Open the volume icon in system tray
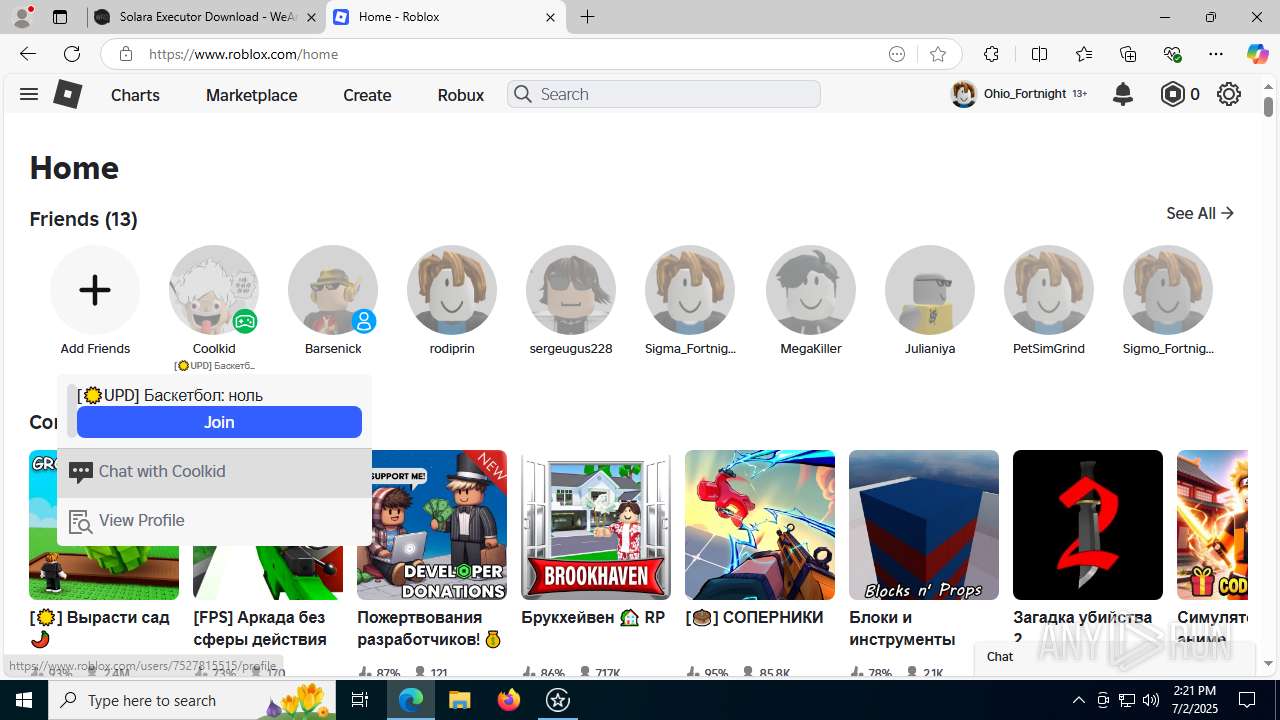Image resolution: width=1280 pixels, height=720 pixels. point(1151,700)
